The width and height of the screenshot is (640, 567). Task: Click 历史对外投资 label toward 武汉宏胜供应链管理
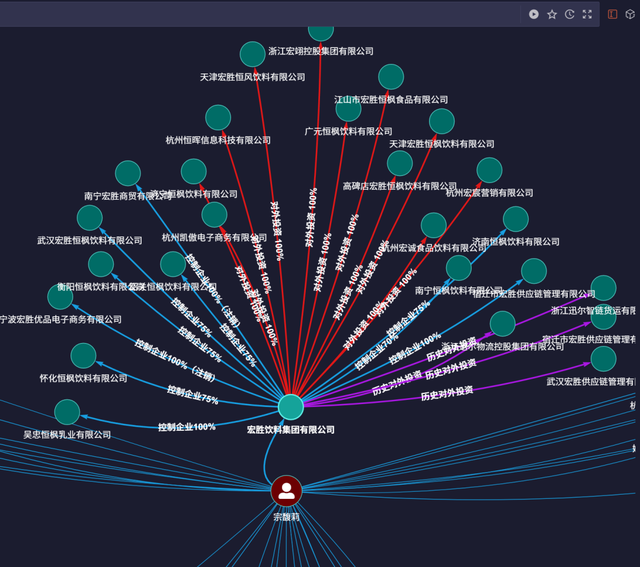coord(447,393)
